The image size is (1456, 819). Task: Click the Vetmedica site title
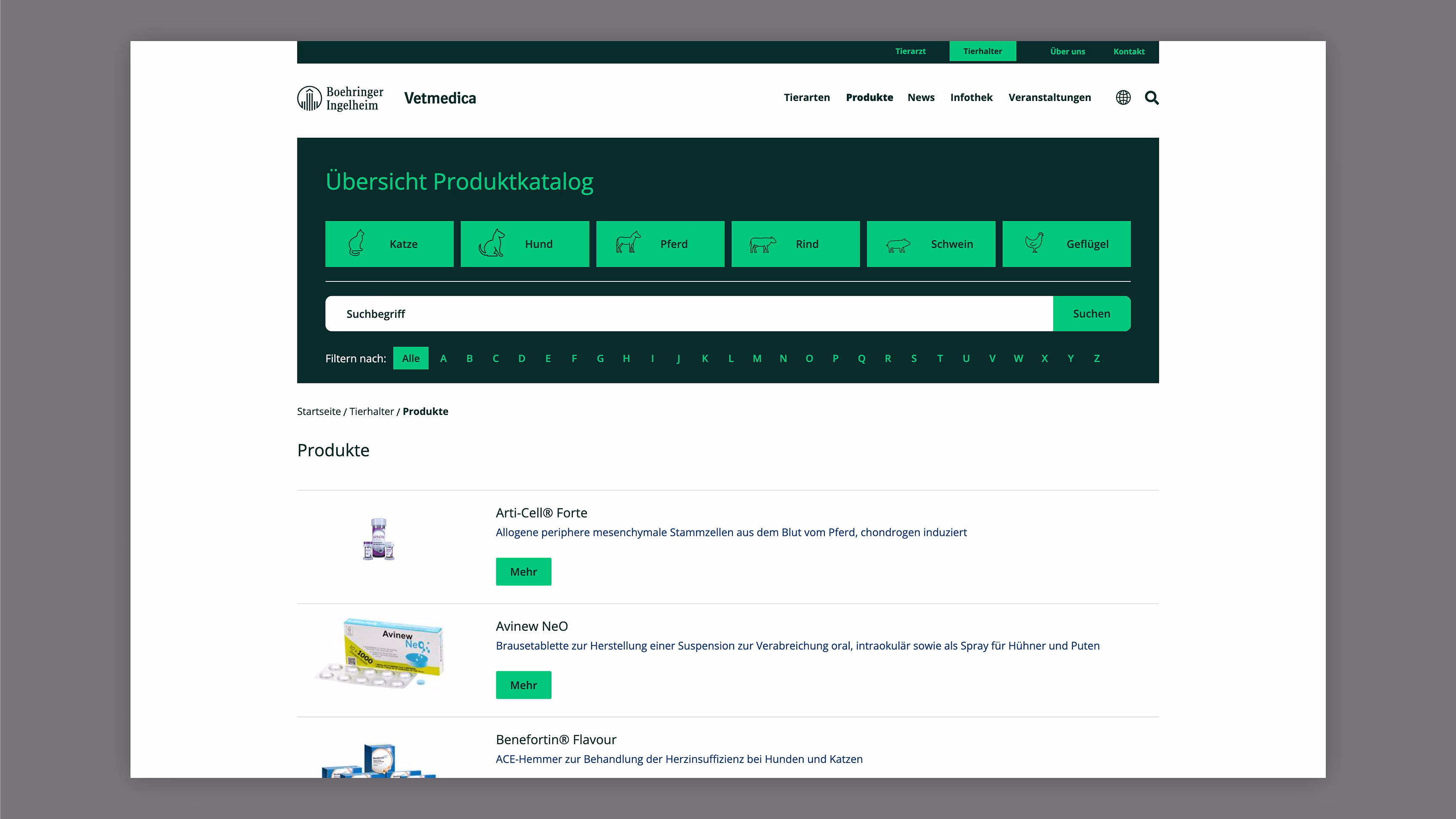(x=440, y=98)
